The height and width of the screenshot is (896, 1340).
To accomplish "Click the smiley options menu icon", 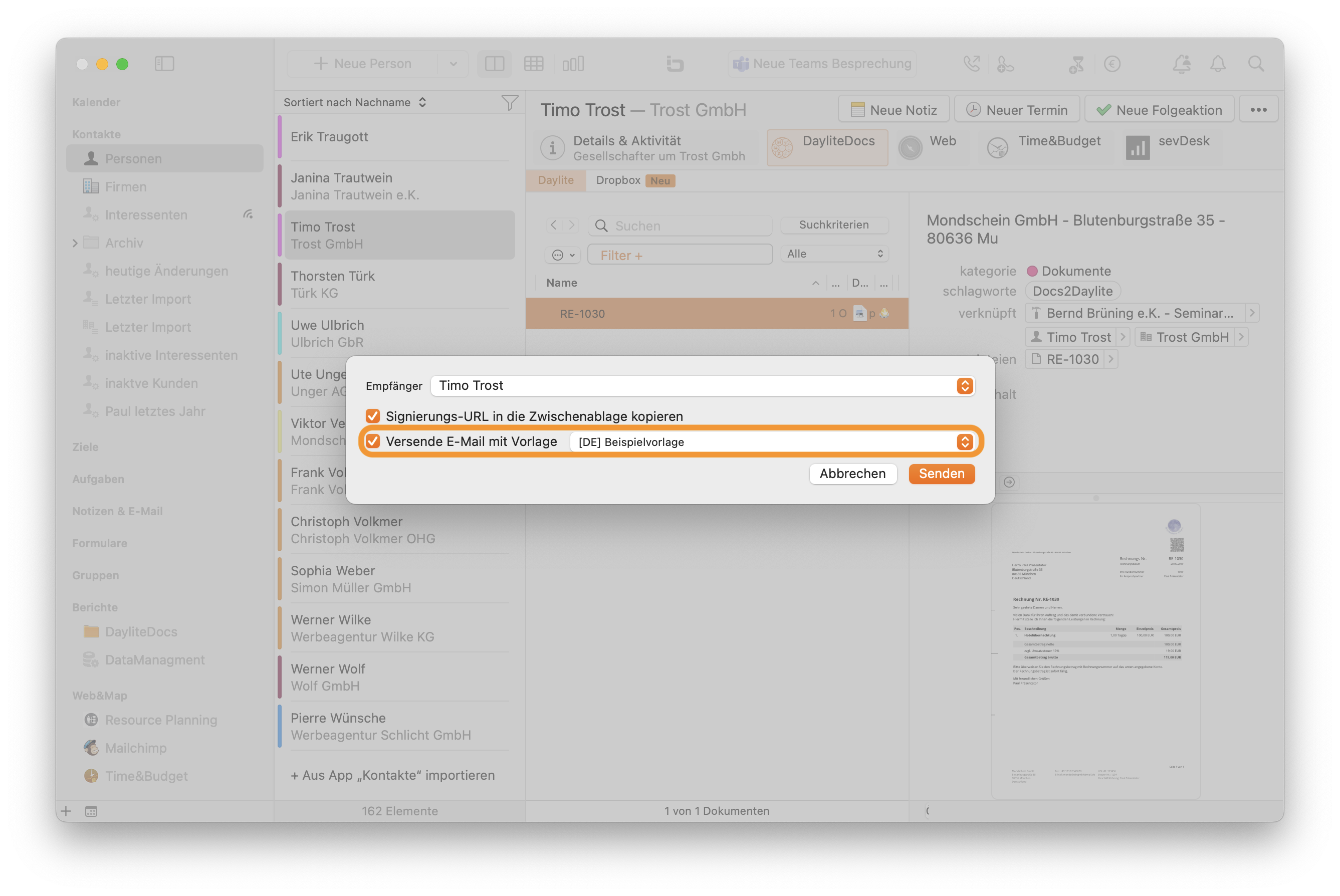I will 563,255.
